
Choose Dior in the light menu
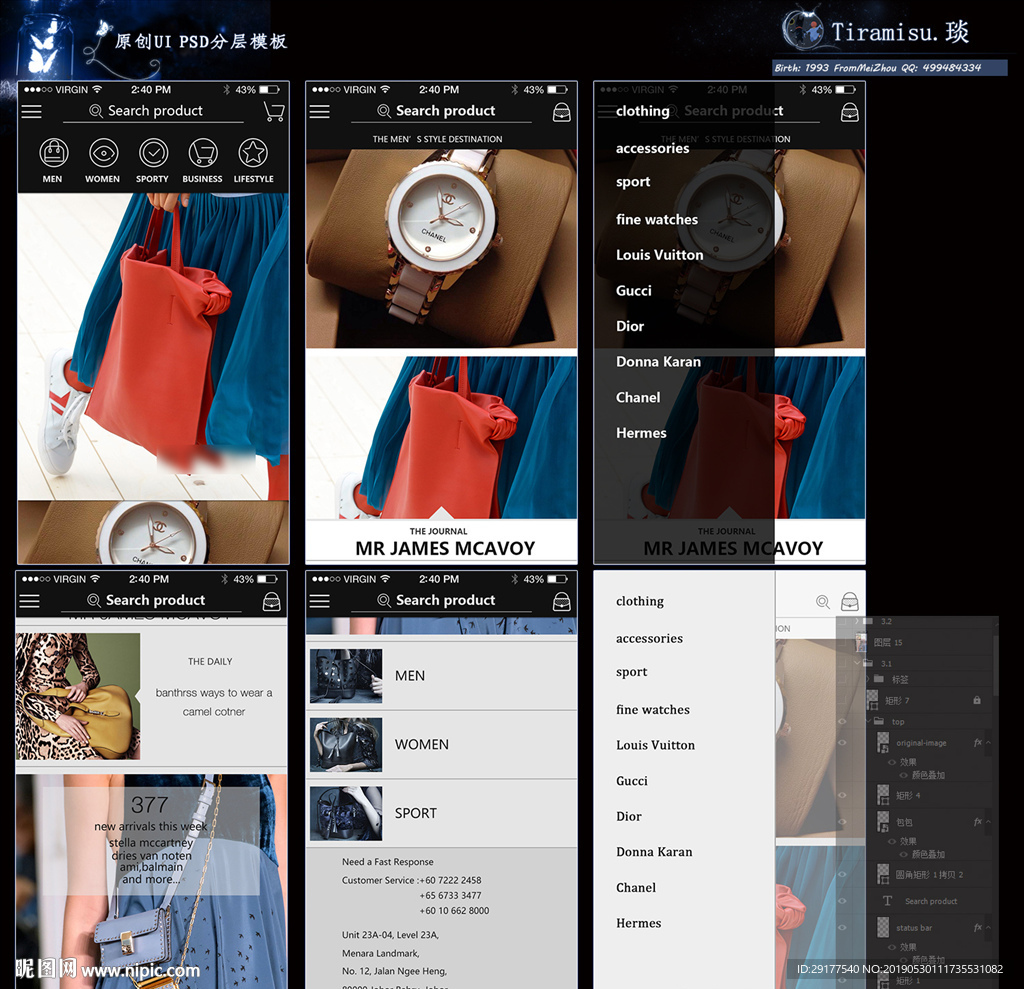[628, 817]
